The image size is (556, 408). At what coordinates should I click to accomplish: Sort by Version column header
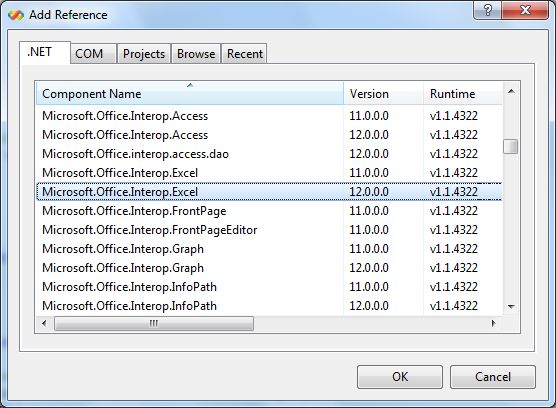[383, 94]
